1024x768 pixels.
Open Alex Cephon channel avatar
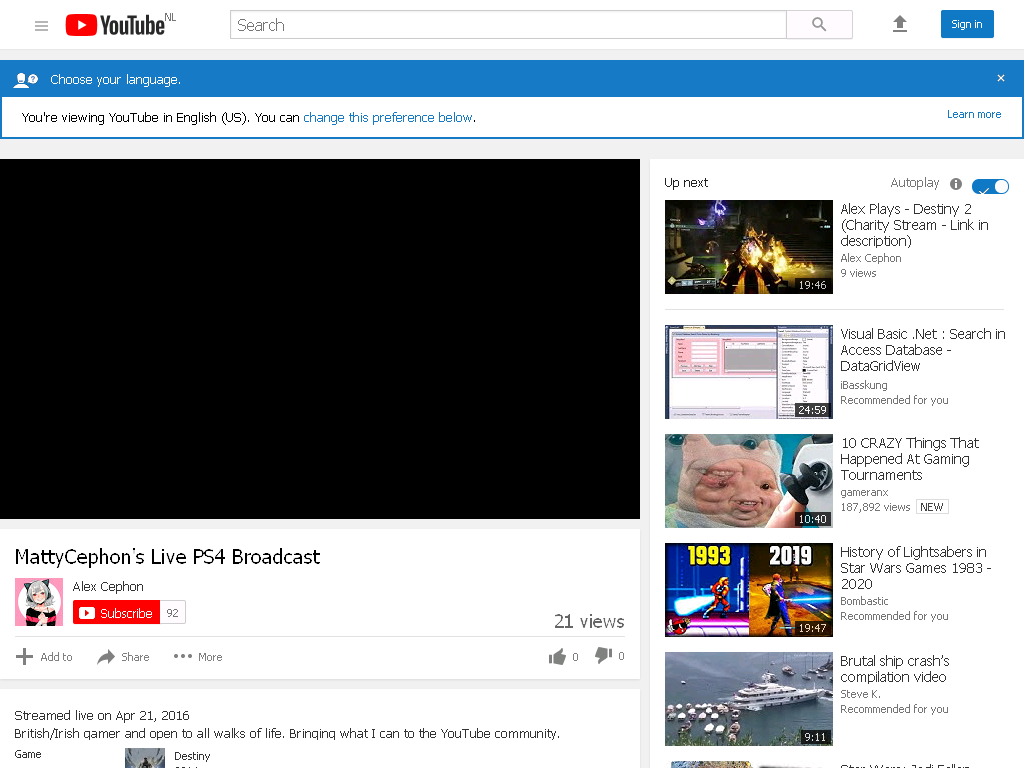pos(39,602)
